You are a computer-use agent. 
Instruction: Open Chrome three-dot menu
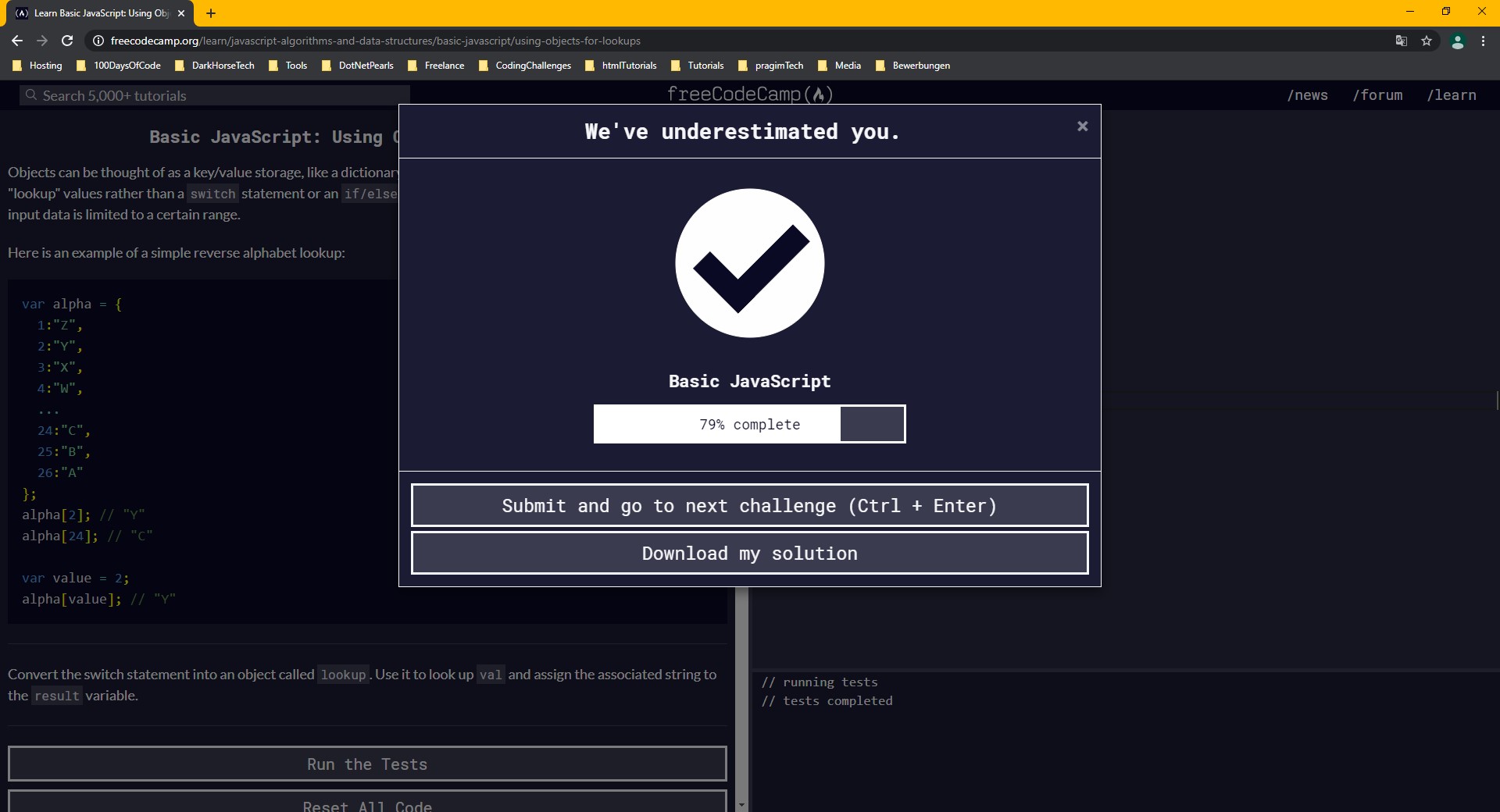1483,41
